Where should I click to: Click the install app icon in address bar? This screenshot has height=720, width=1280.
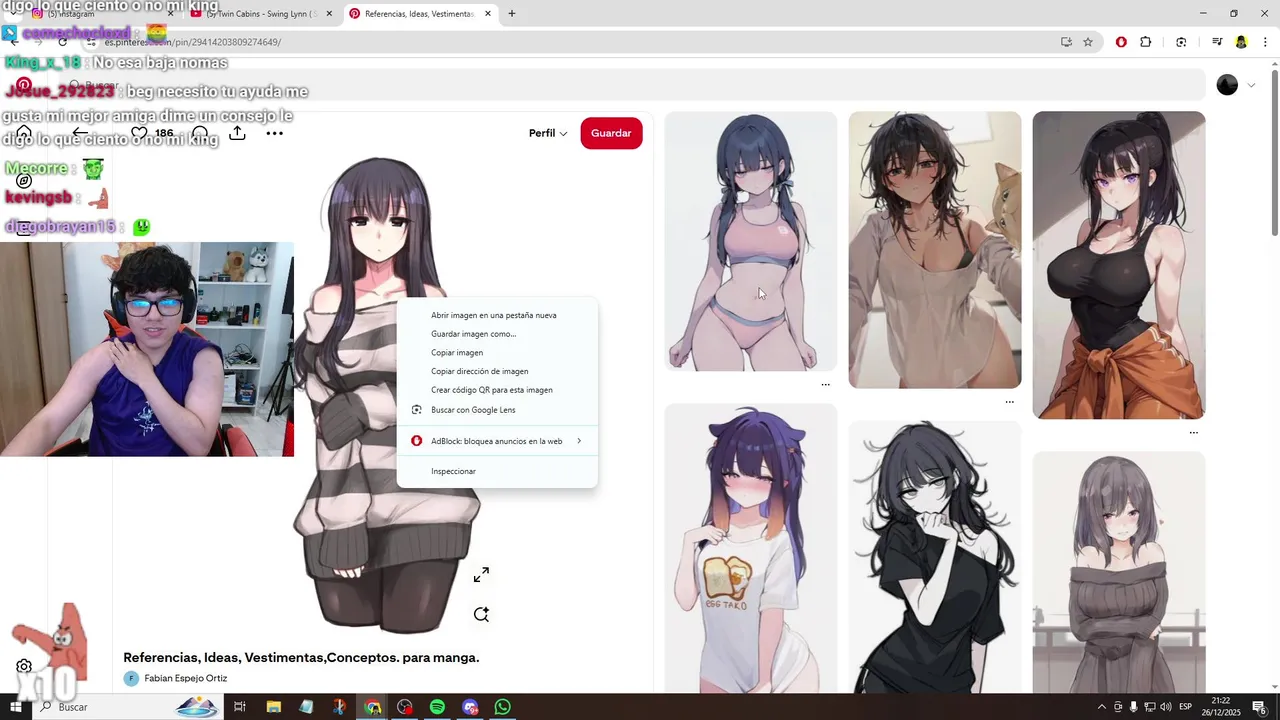(x=1066, y=42)
